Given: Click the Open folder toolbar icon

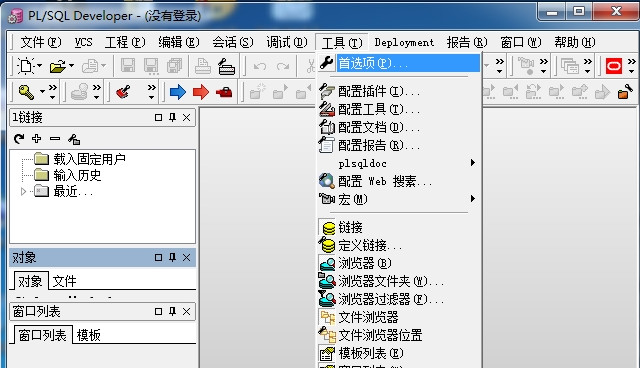Looking at the screenshot, I should click(58, 66).
